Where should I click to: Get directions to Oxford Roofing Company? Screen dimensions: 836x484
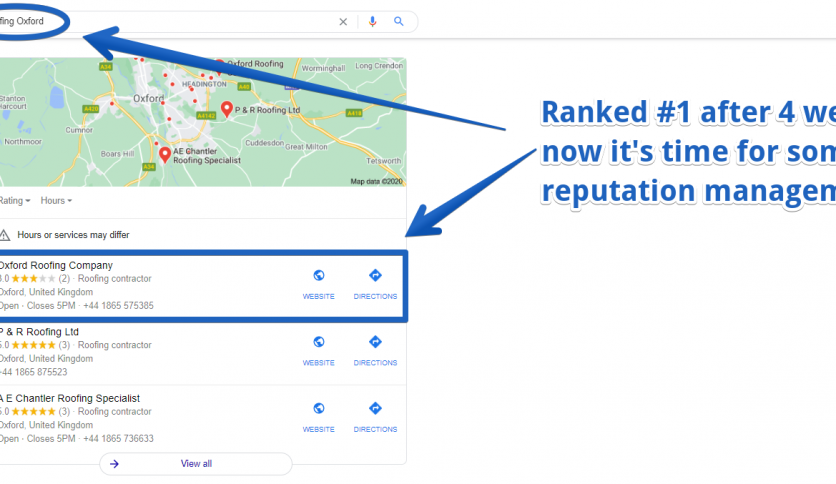click(375, 276)
